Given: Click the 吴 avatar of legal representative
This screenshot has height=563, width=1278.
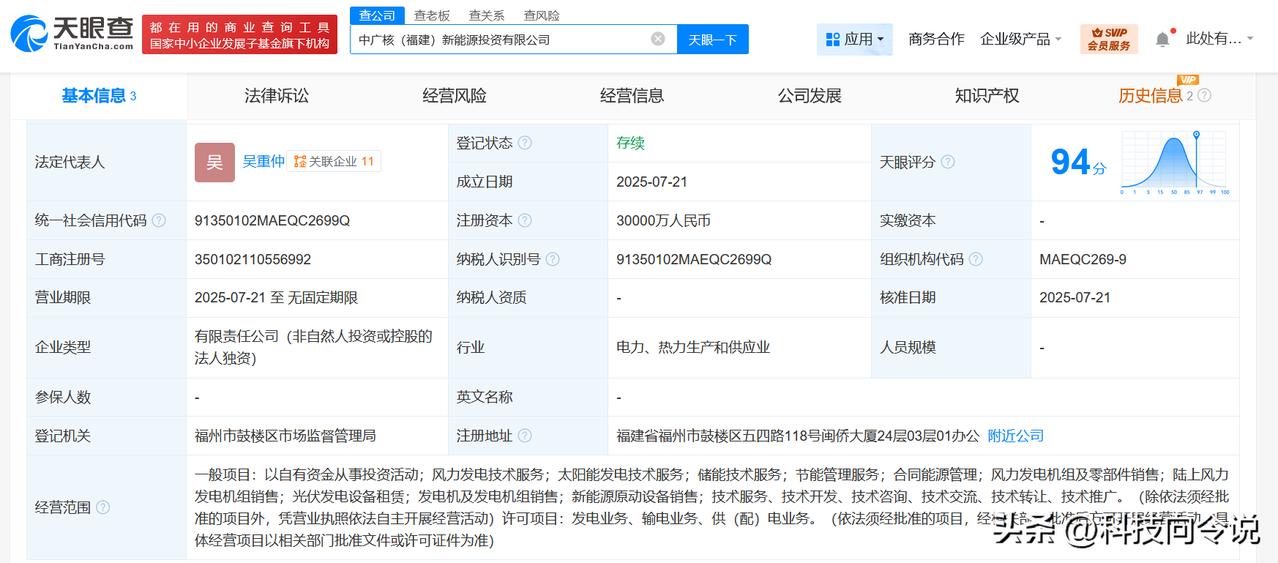Looking at the screenshot, I should pyautogui.click(x=214, y=162).
